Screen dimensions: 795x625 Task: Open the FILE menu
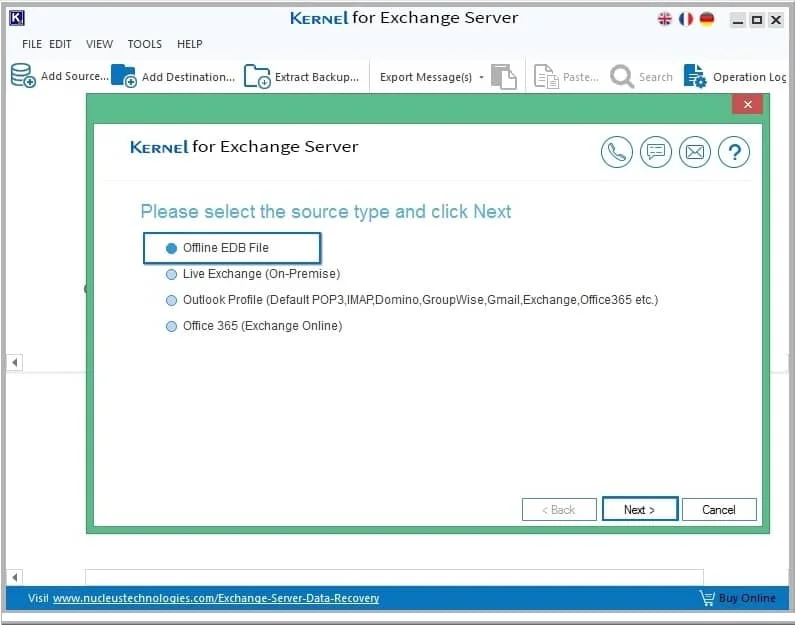(x=32, y=44)
